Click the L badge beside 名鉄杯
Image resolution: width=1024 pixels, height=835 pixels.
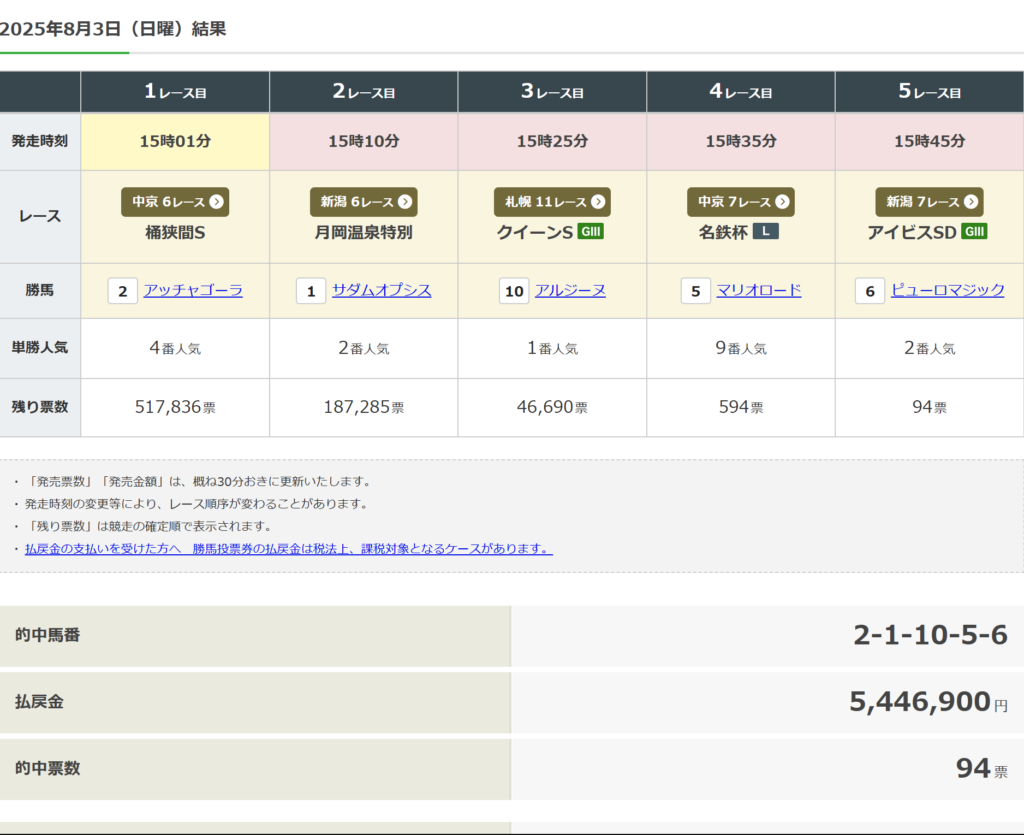[765, 231]
